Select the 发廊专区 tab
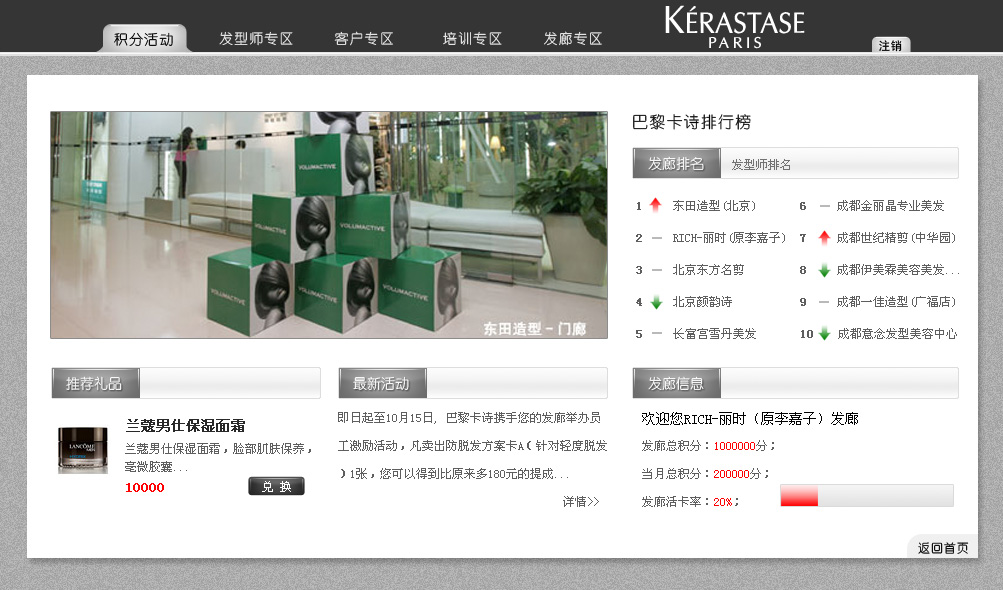Viewport: 1003px width, 590px height. pos(573,39)
